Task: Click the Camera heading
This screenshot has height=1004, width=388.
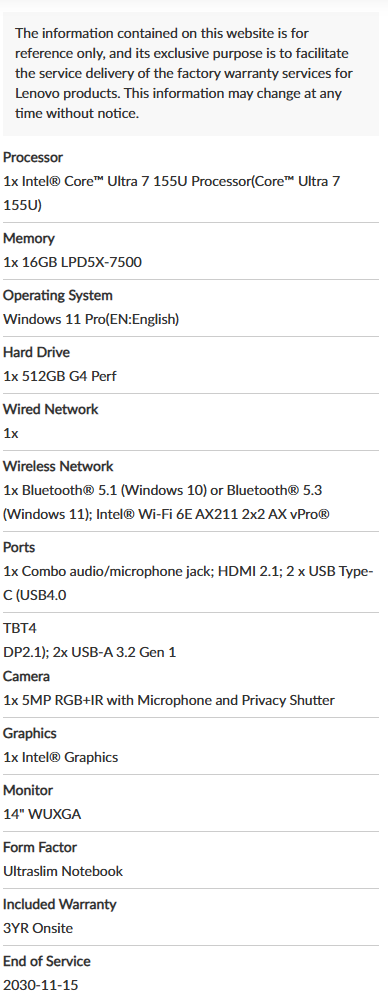Action: point(26,677)
